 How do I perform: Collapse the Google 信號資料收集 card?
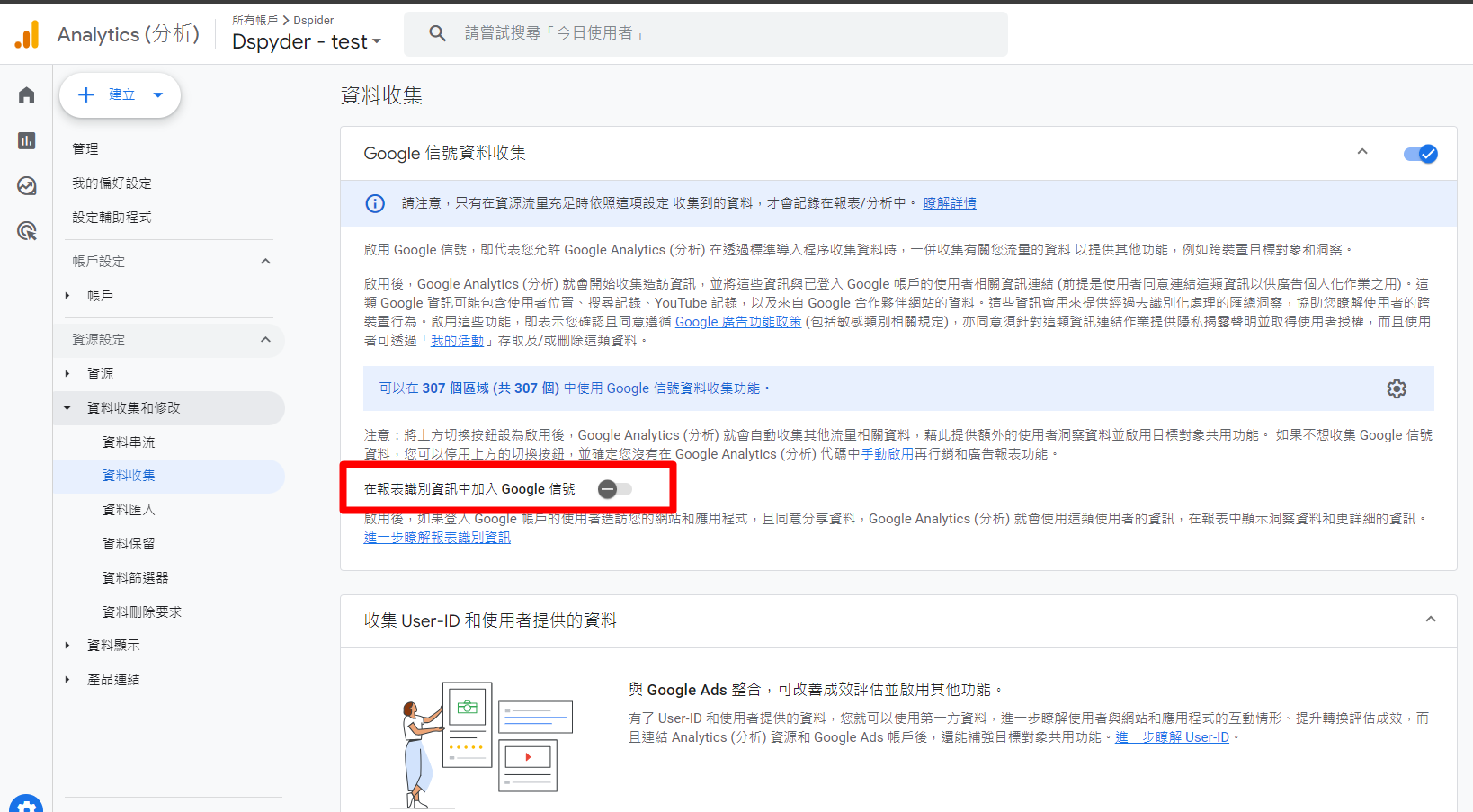coord(1362,152)
